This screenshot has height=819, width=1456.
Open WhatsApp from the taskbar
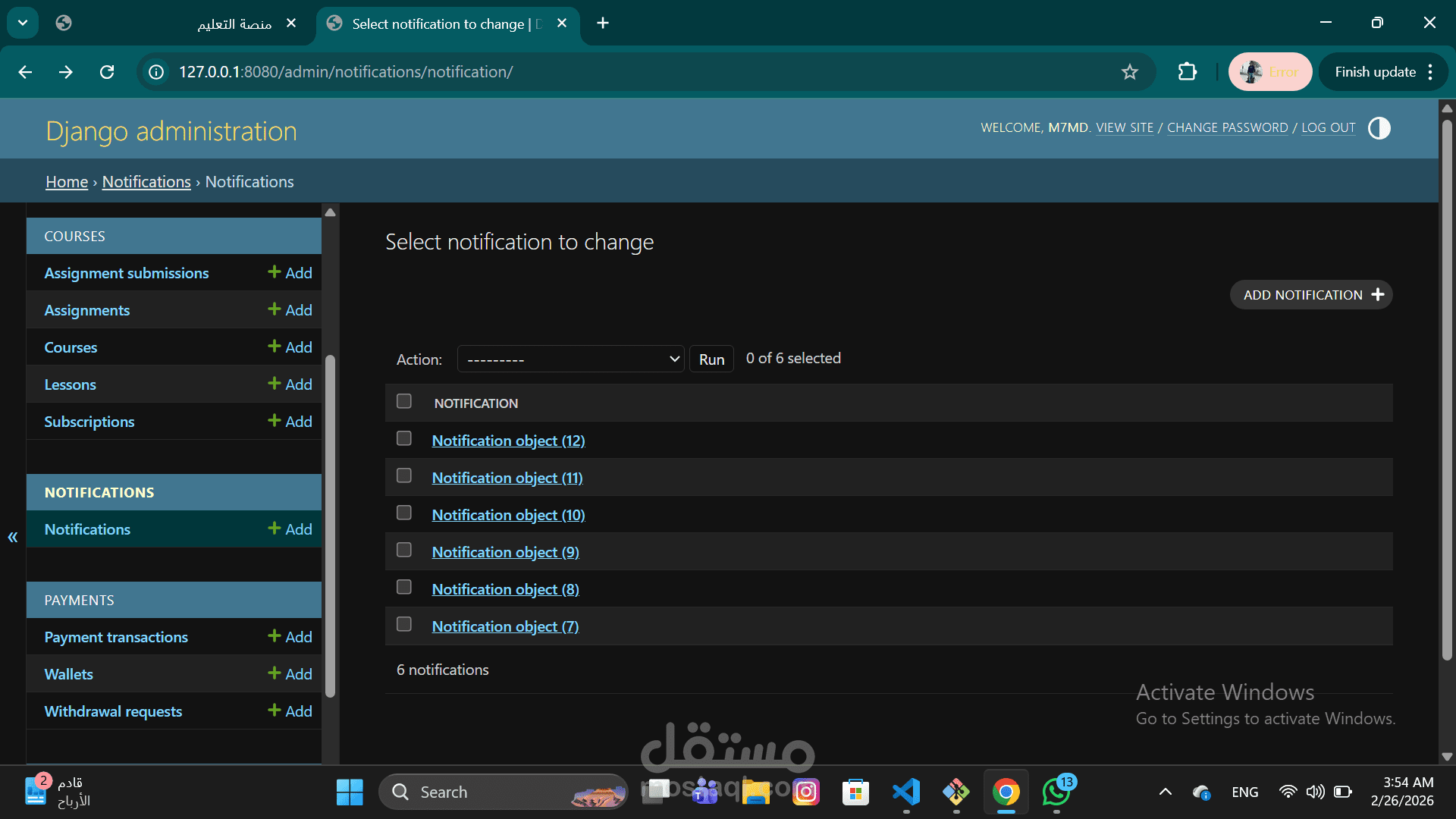[1056, 792]
